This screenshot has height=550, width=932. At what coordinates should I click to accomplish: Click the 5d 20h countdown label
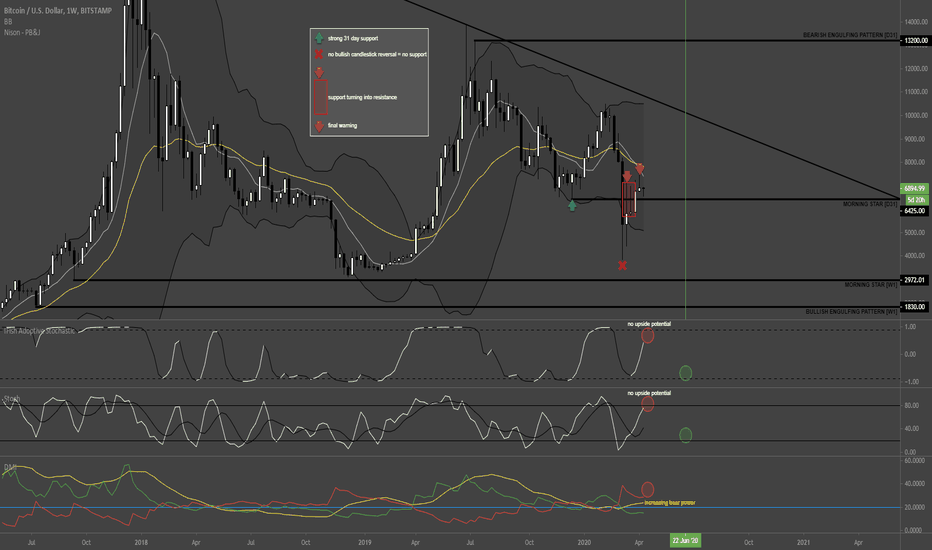click(x=915, y=199)
